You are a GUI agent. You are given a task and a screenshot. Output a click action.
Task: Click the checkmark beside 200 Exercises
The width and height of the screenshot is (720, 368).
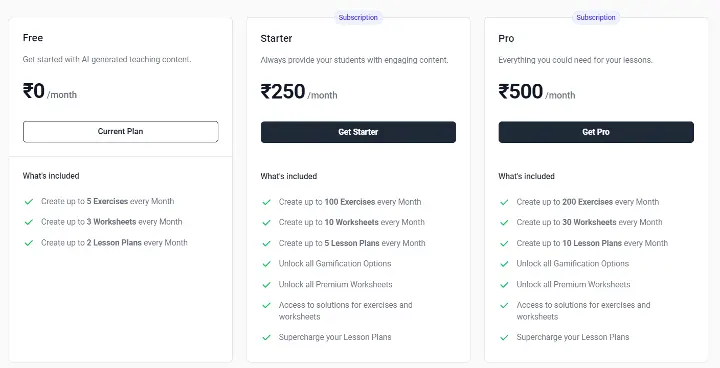coord(504,202)
